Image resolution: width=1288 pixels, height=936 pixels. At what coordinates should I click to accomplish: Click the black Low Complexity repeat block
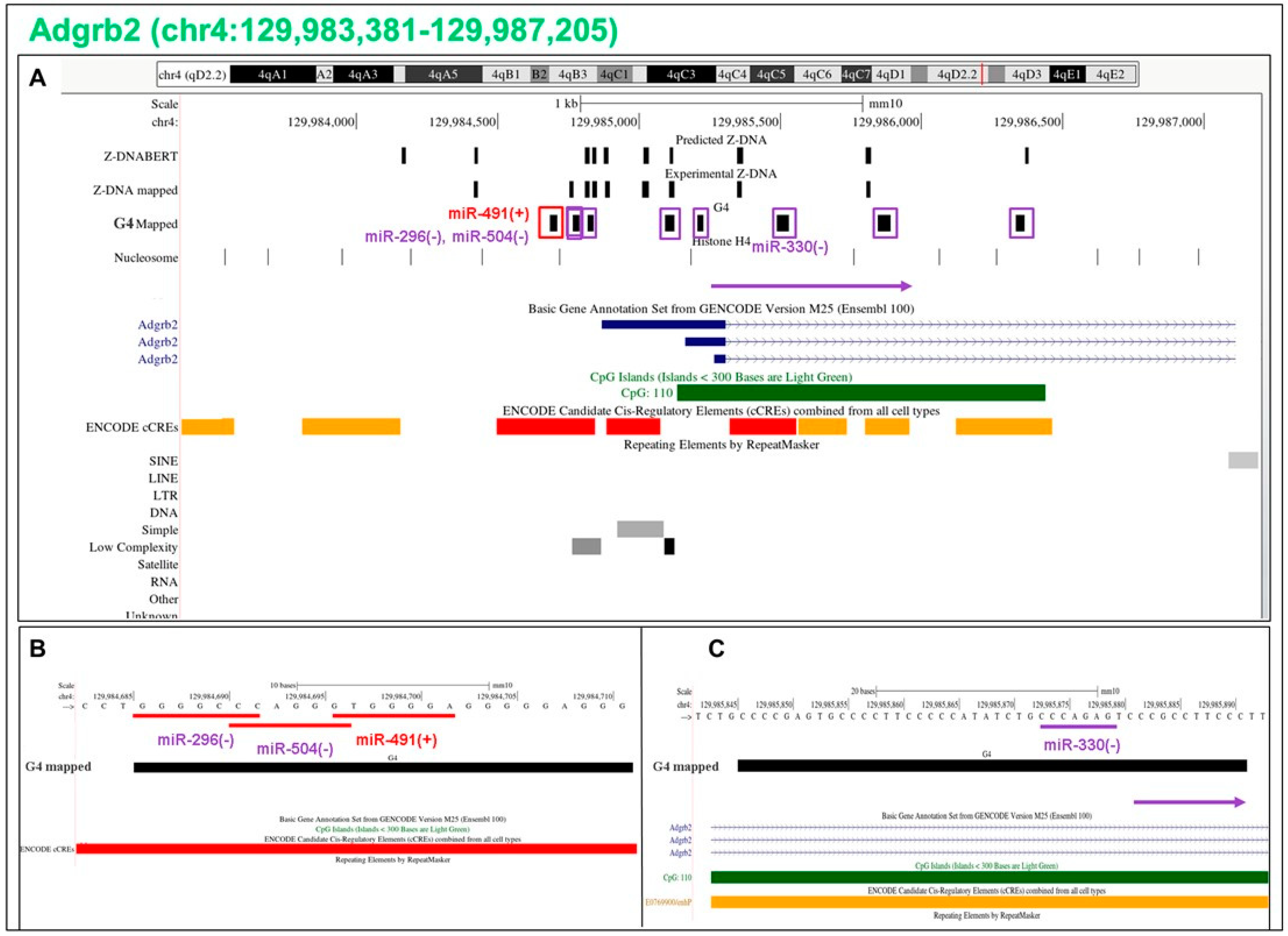coord(669,547)
